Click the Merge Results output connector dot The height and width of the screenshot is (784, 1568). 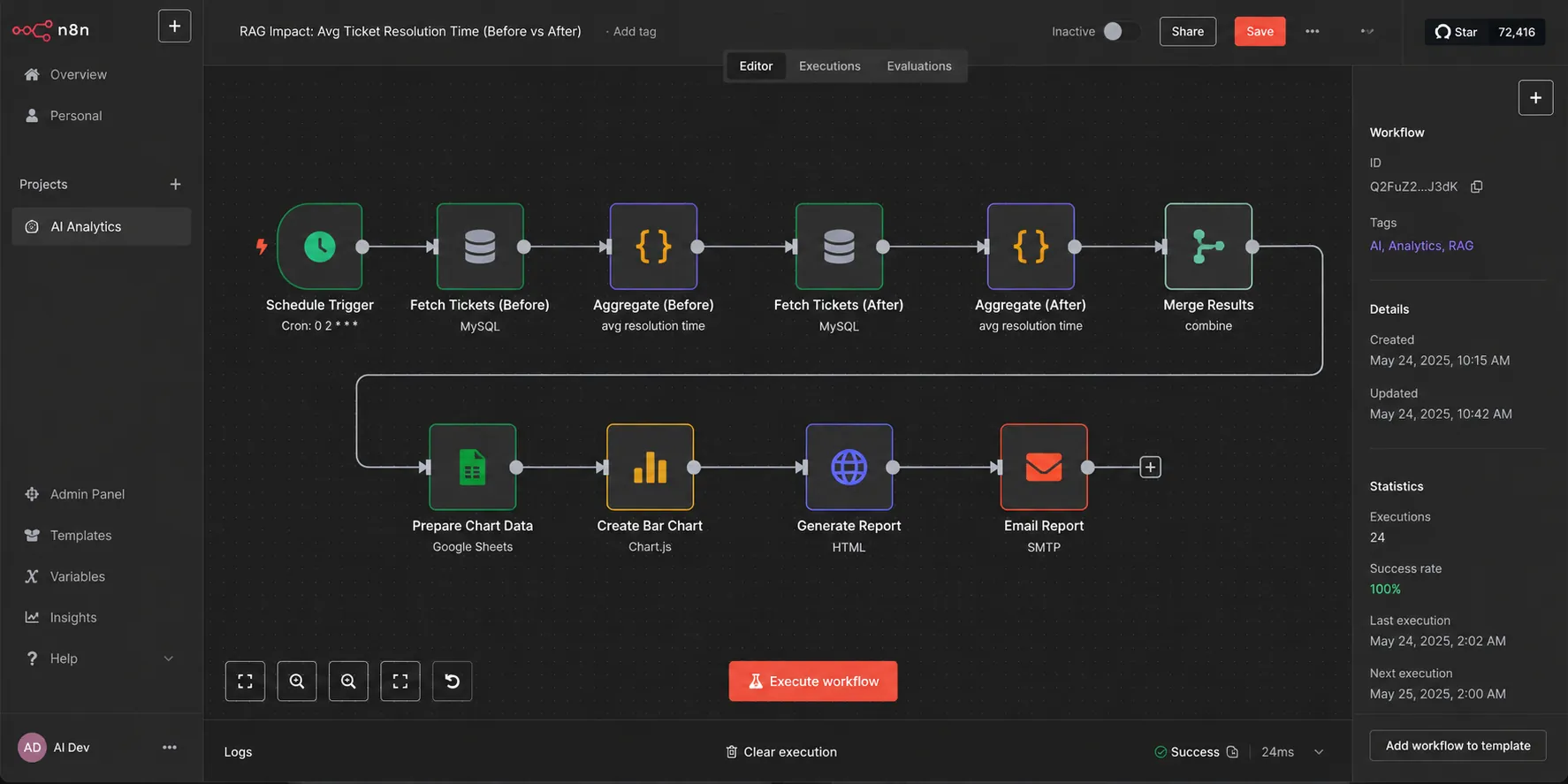pos(1252,247)
